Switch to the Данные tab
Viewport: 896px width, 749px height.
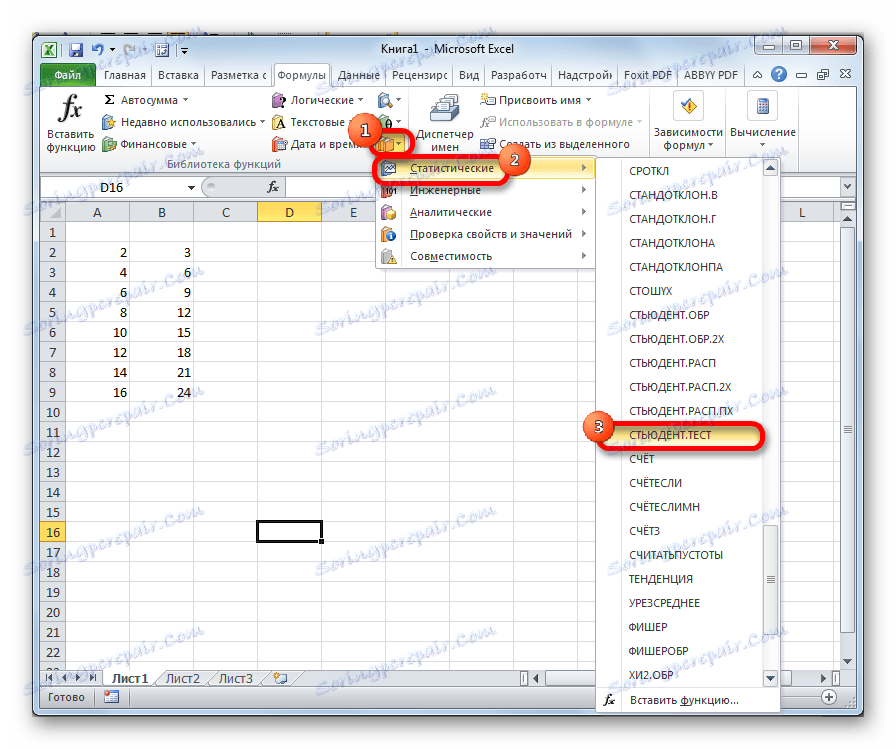click(358, 75)
